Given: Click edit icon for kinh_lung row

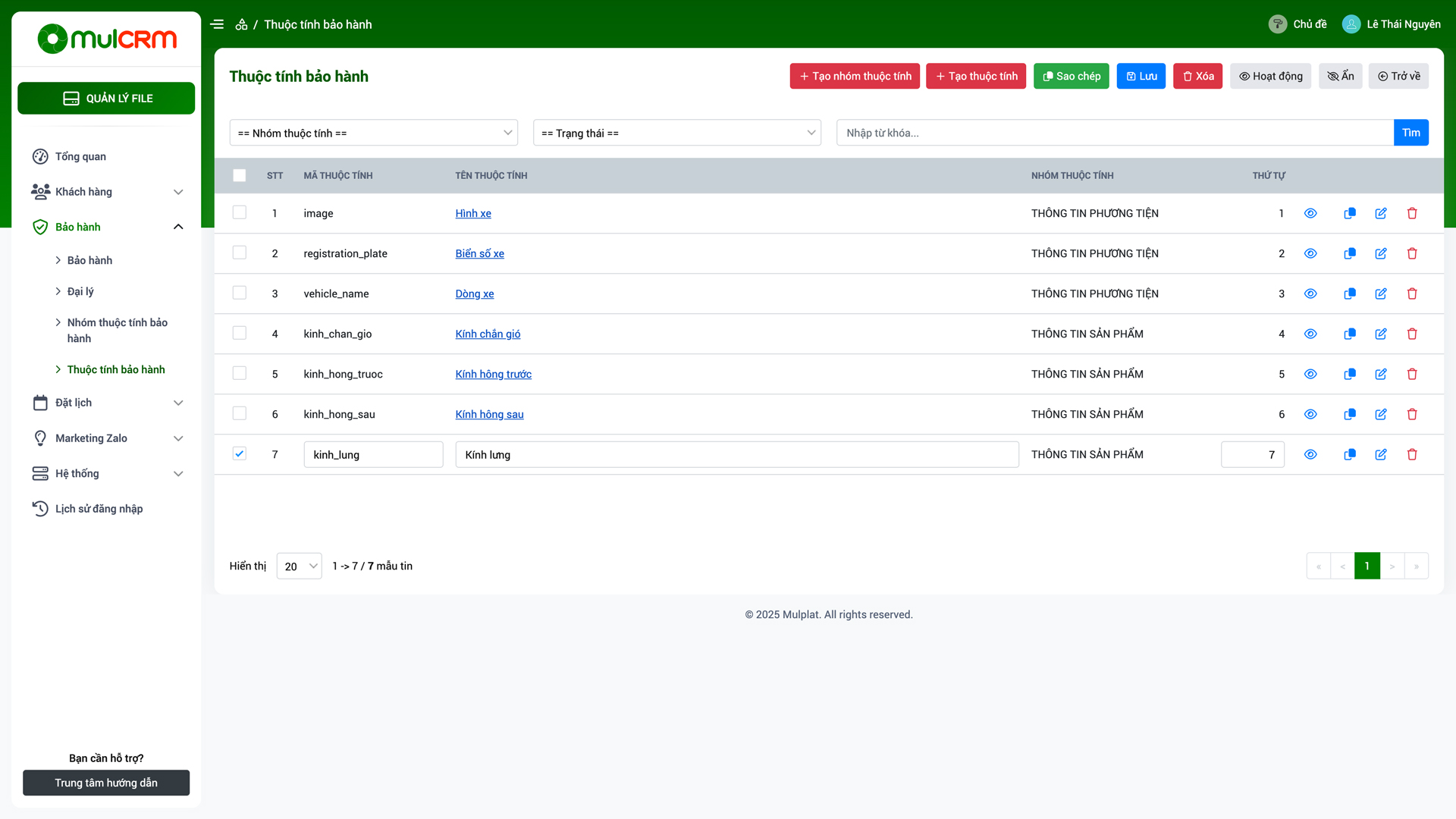Looking at the screenshot, I should pyautogui.click(x=1381, y=455).
